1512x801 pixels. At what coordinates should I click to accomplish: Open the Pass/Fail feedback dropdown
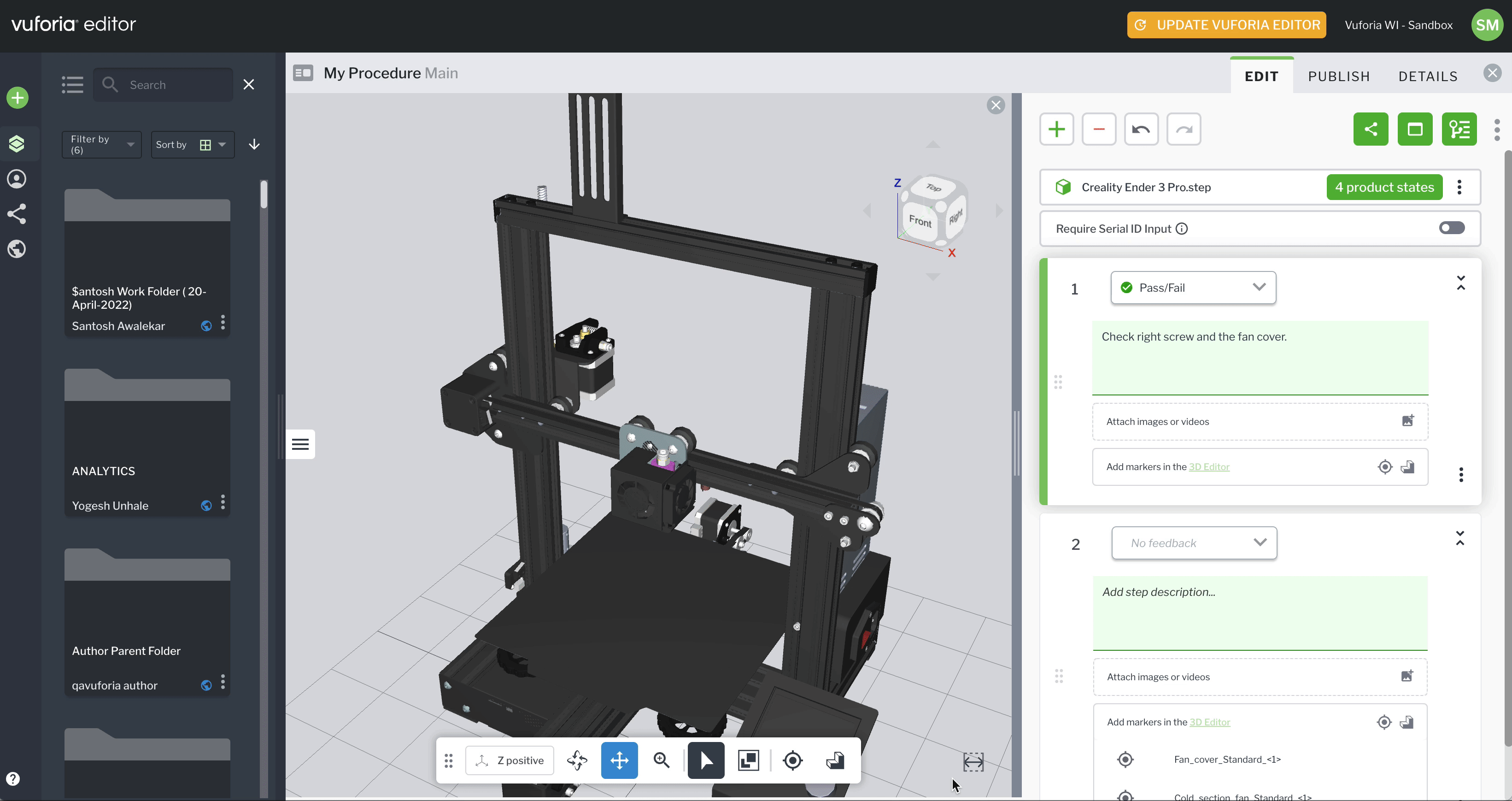coord(1193,288)
